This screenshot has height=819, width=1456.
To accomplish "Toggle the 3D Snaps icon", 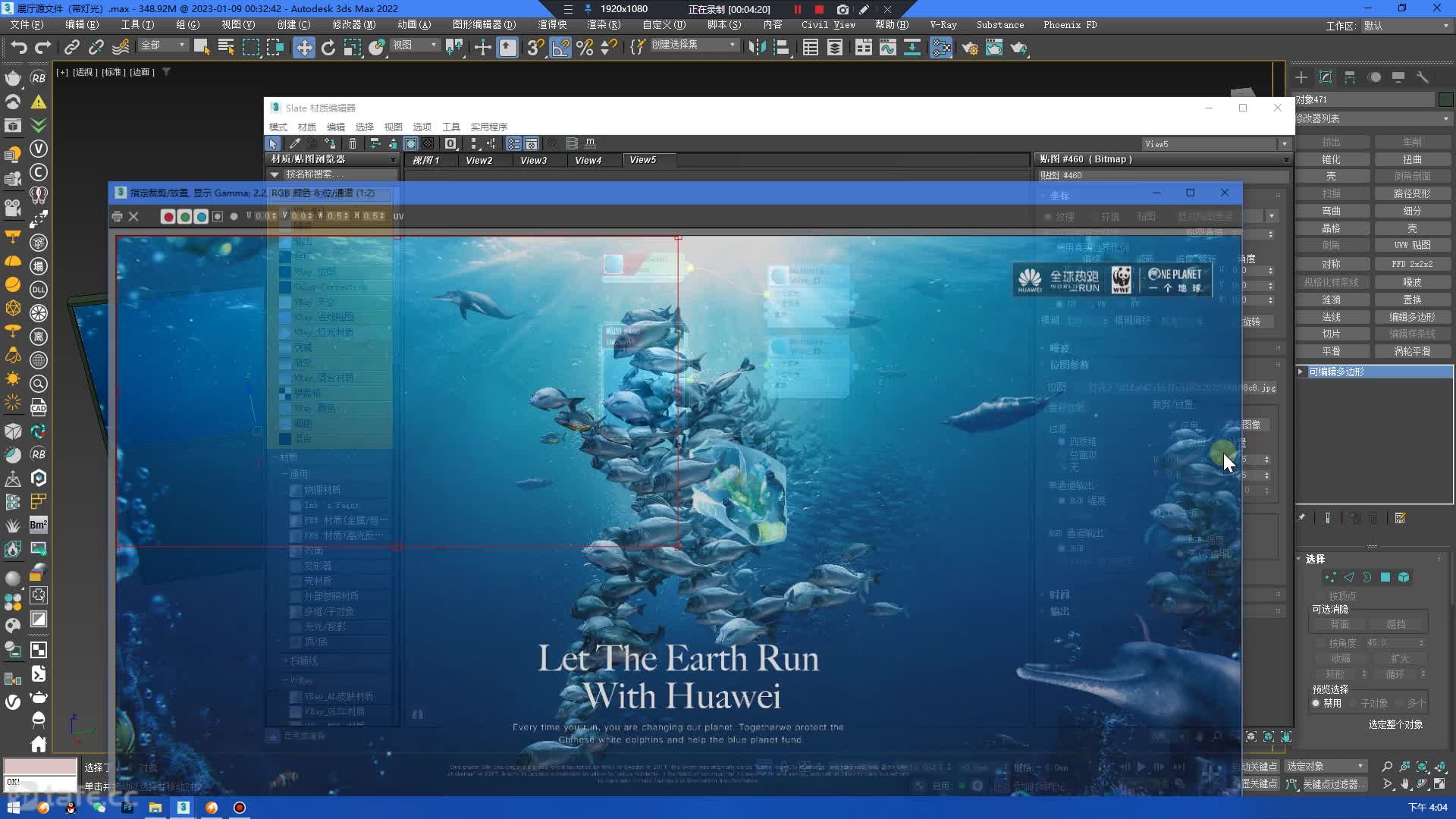I will 535,47.
